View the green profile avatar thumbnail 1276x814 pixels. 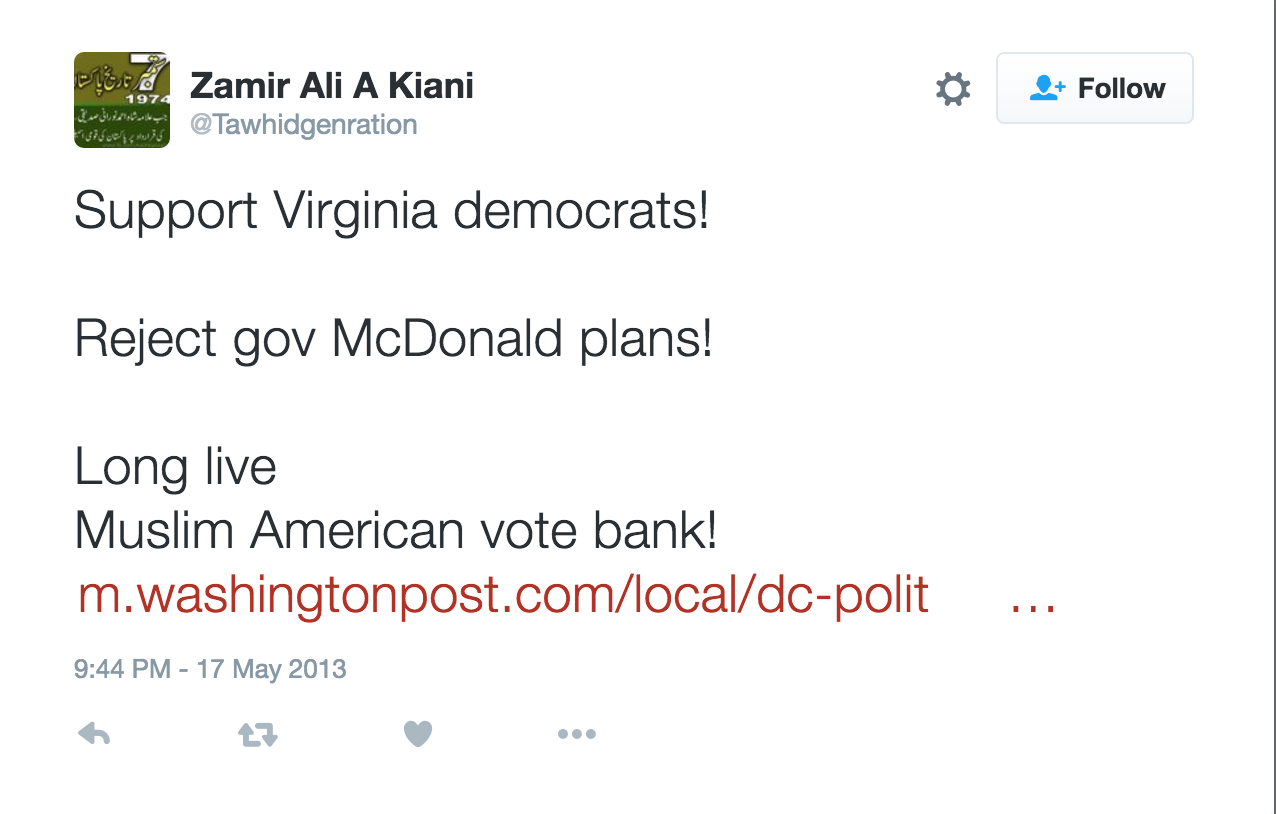[122, 100]
